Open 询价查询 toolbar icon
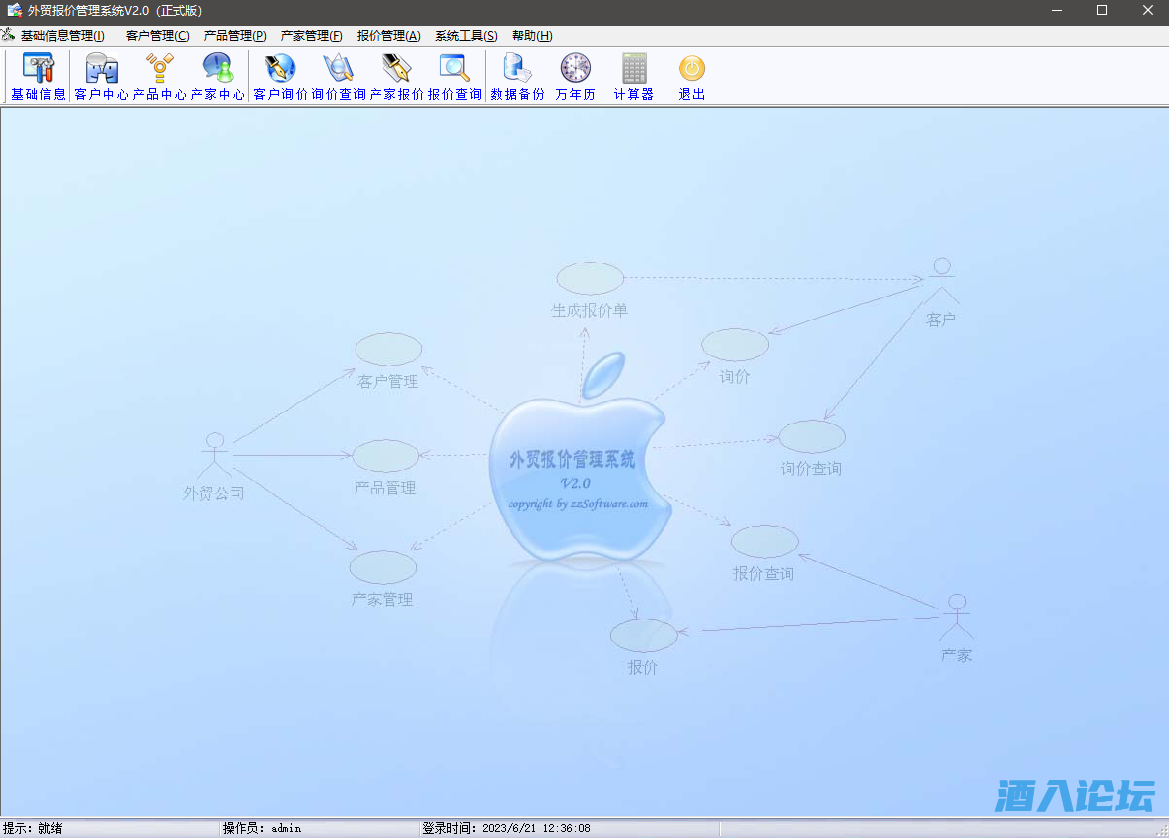The height and width of the screenshot is (838, 1169). 338,76
